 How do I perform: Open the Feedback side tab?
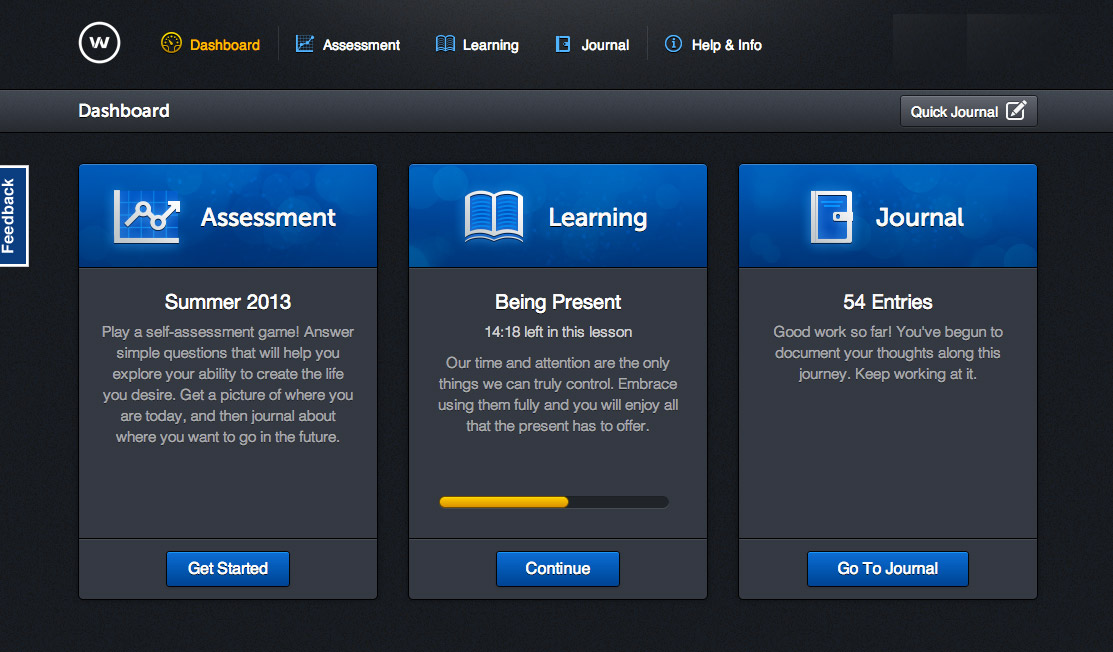pos(13,216)
